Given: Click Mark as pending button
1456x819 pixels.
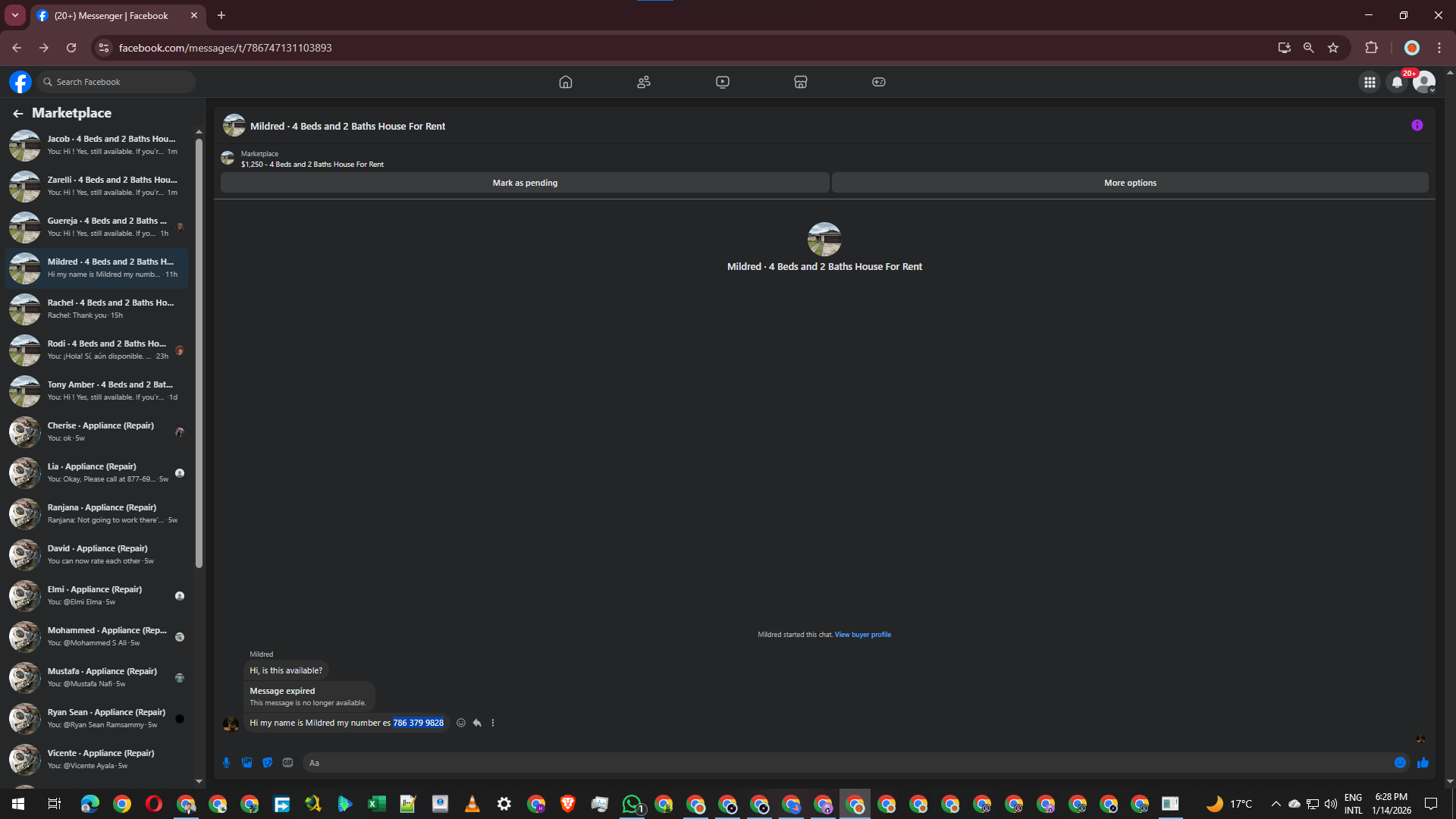Looking at the screenshot, I should (x=525, y=183).
